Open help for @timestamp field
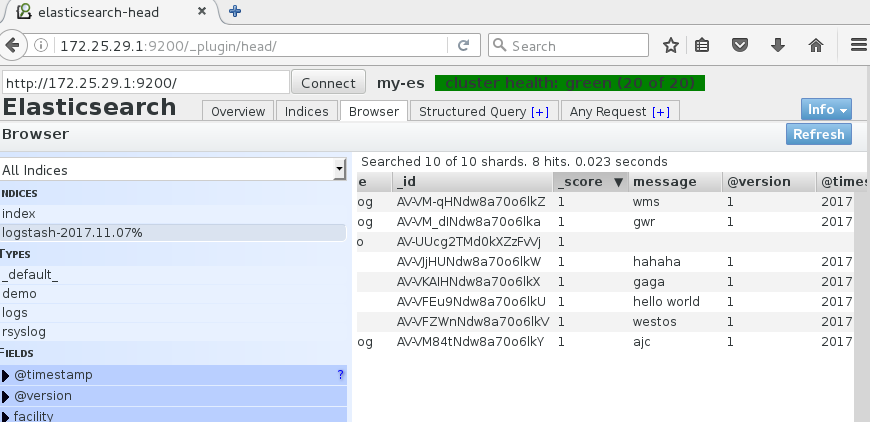This screenshot has height=422, width=870. click(340, 374)
